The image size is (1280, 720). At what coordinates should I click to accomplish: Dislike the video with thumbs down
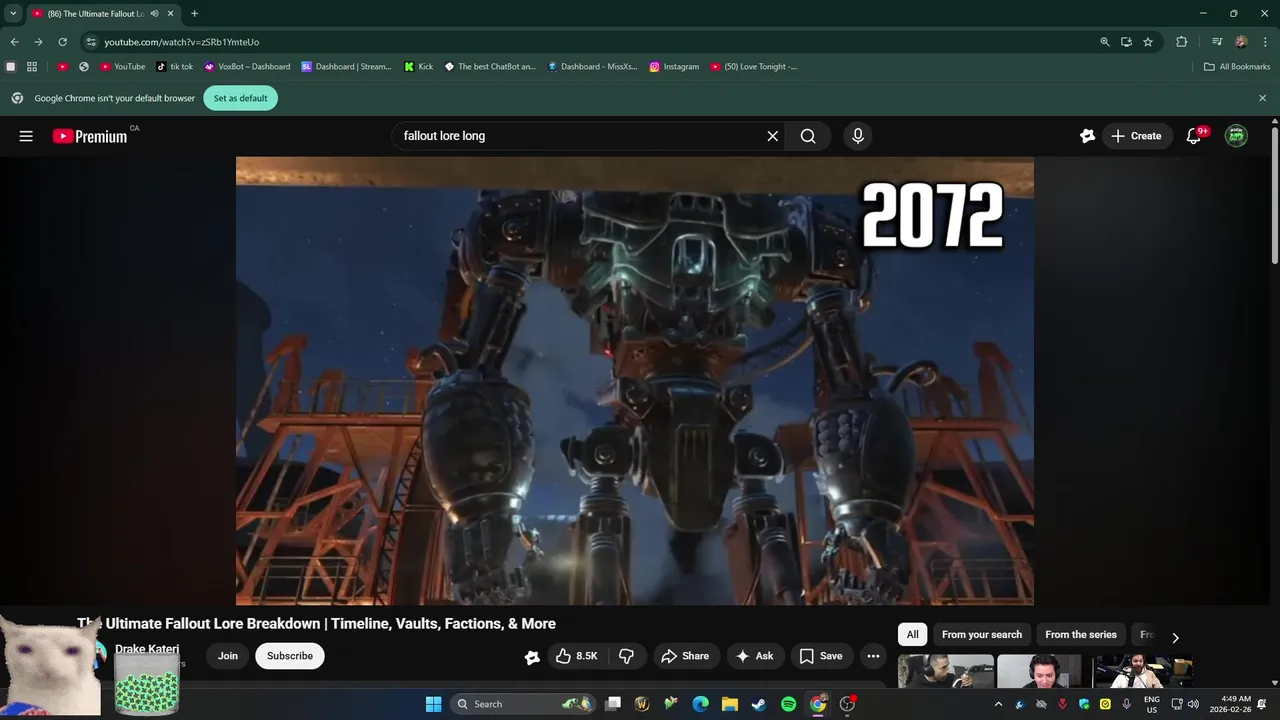coord(626,656)
